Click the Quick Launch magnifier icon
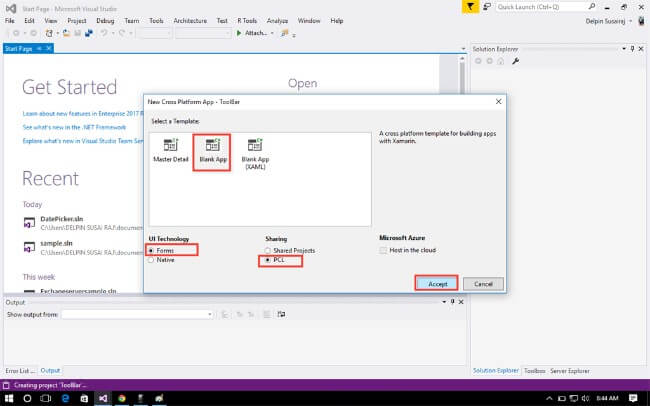This screenshot has width=650, height=406. coord(592,7)
